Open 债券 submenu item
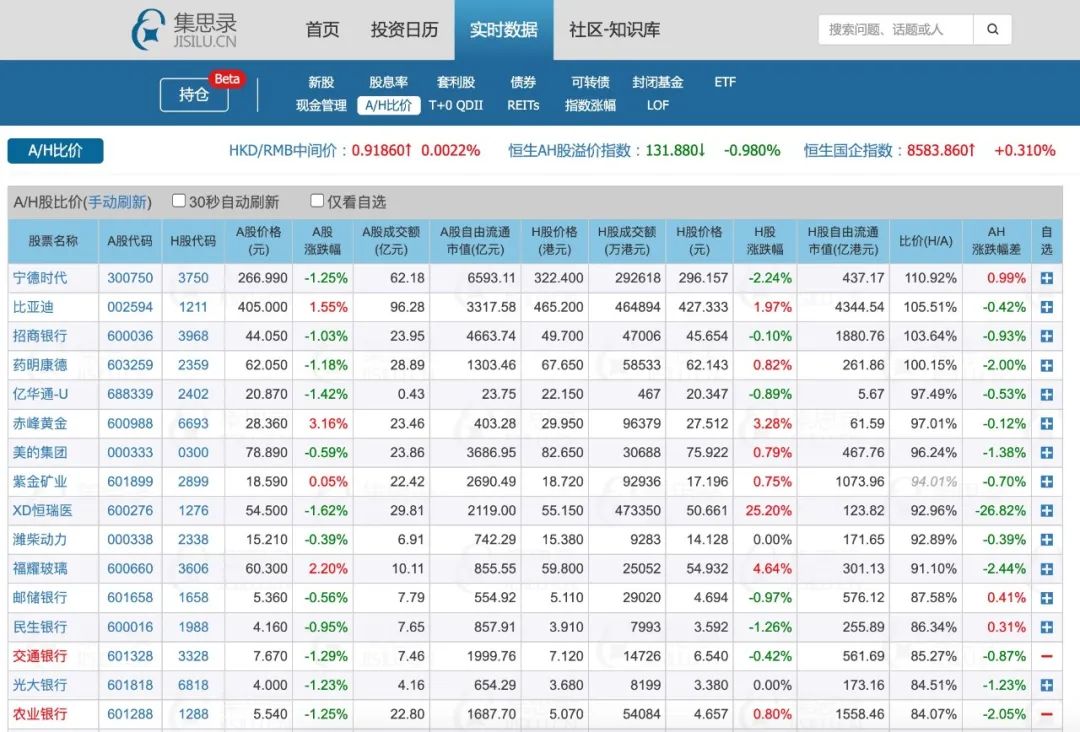 coord(523,82)
